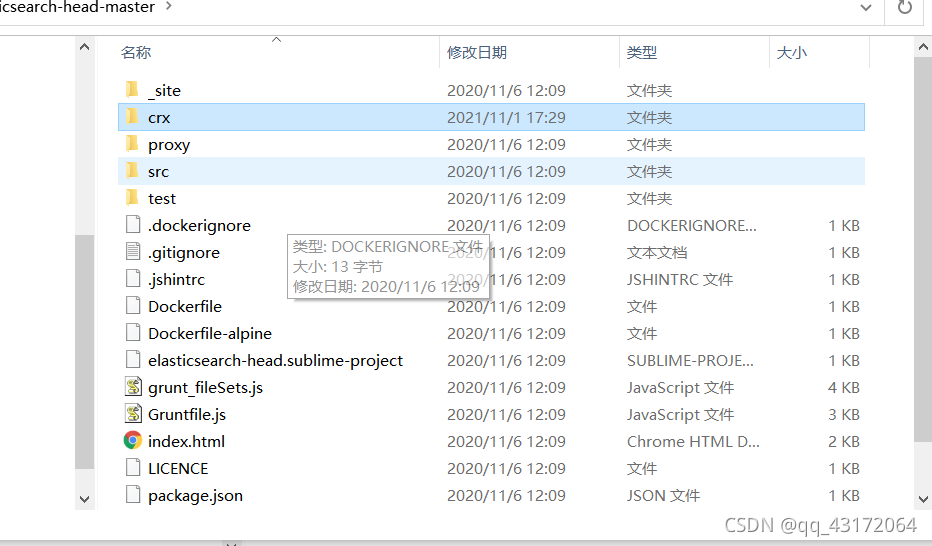This screenshot has height=546, width=932.
Task: Click the JSHINTRC 文件 type cell
Action: tap(679, 280)
